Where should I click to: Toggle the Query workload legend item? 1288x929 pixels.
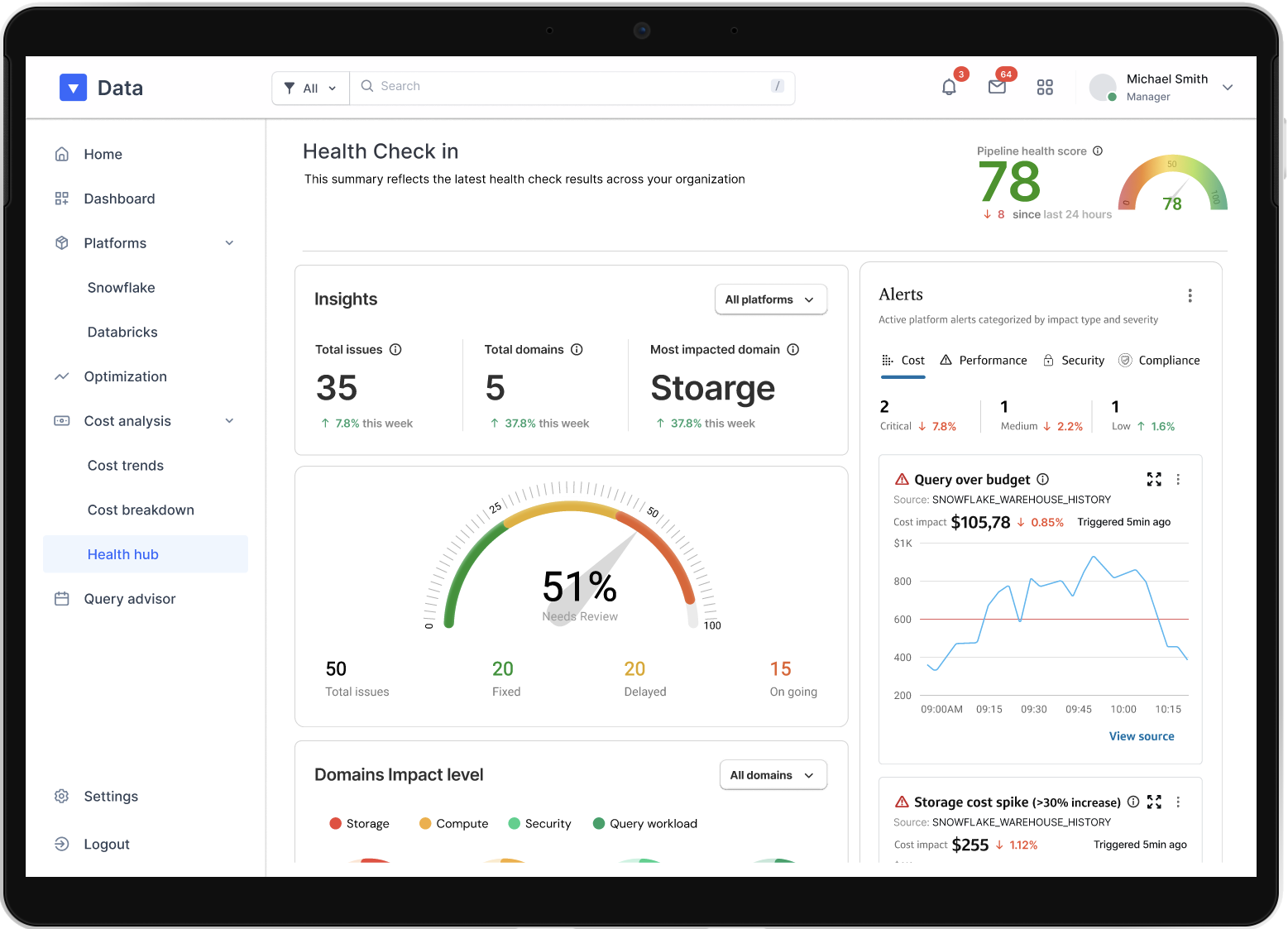pos(645,823)
